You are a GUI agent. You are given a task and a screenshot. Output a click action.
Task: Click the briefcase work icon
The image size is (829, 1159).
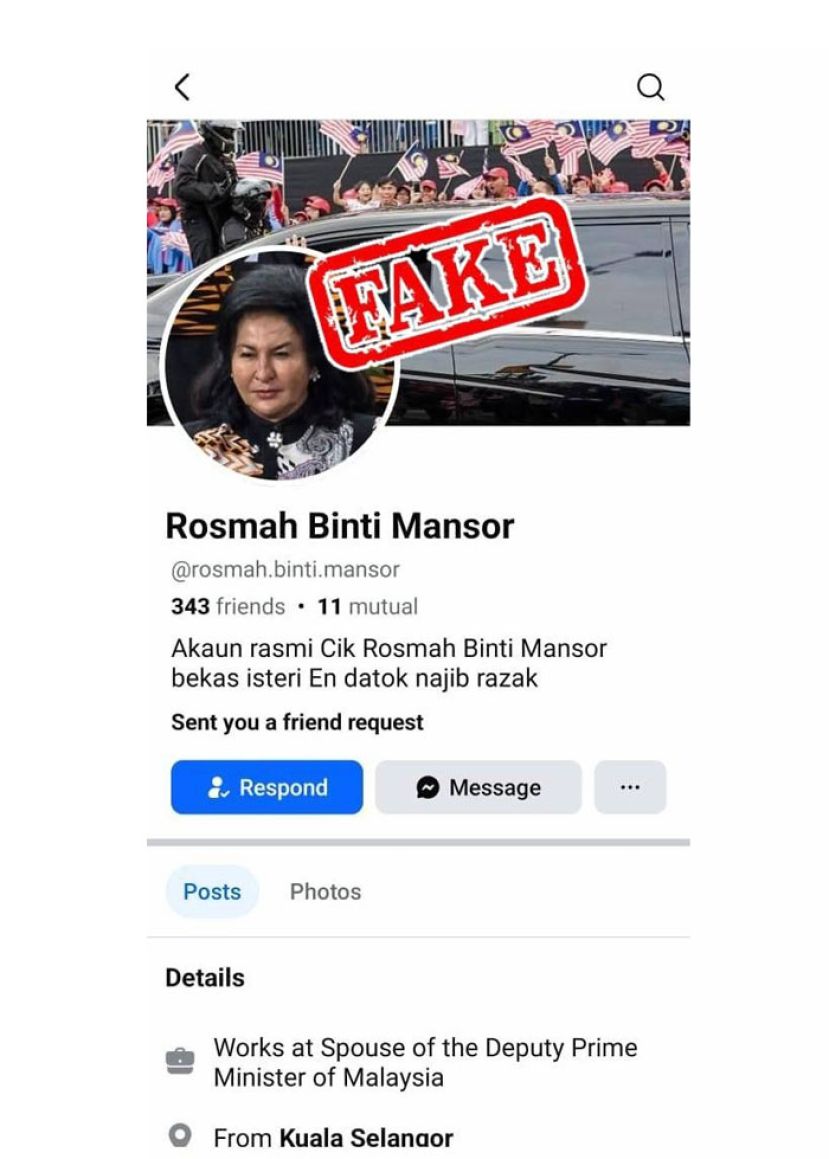180,1061
